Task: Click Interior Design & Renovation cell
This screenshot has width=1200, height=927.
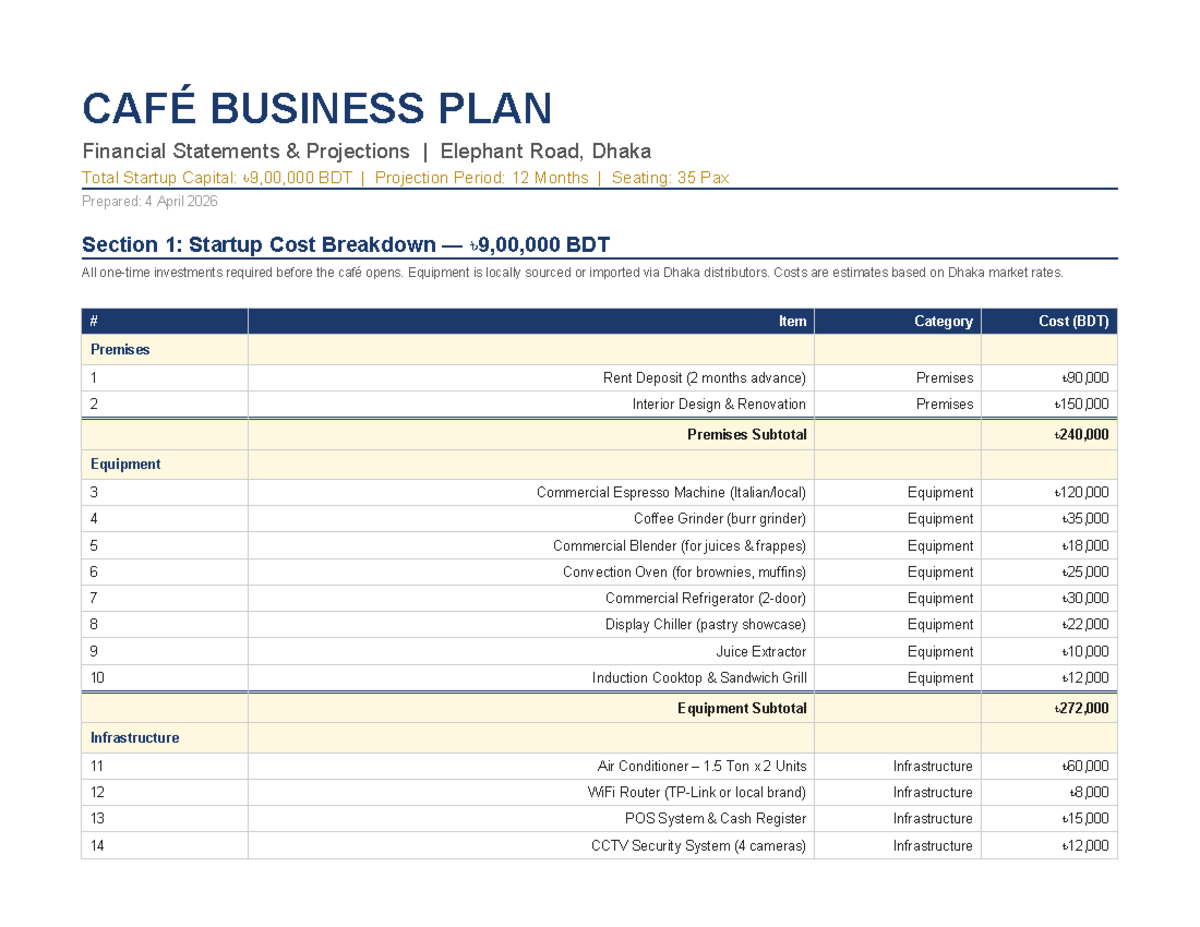Action: coord(531,404)
